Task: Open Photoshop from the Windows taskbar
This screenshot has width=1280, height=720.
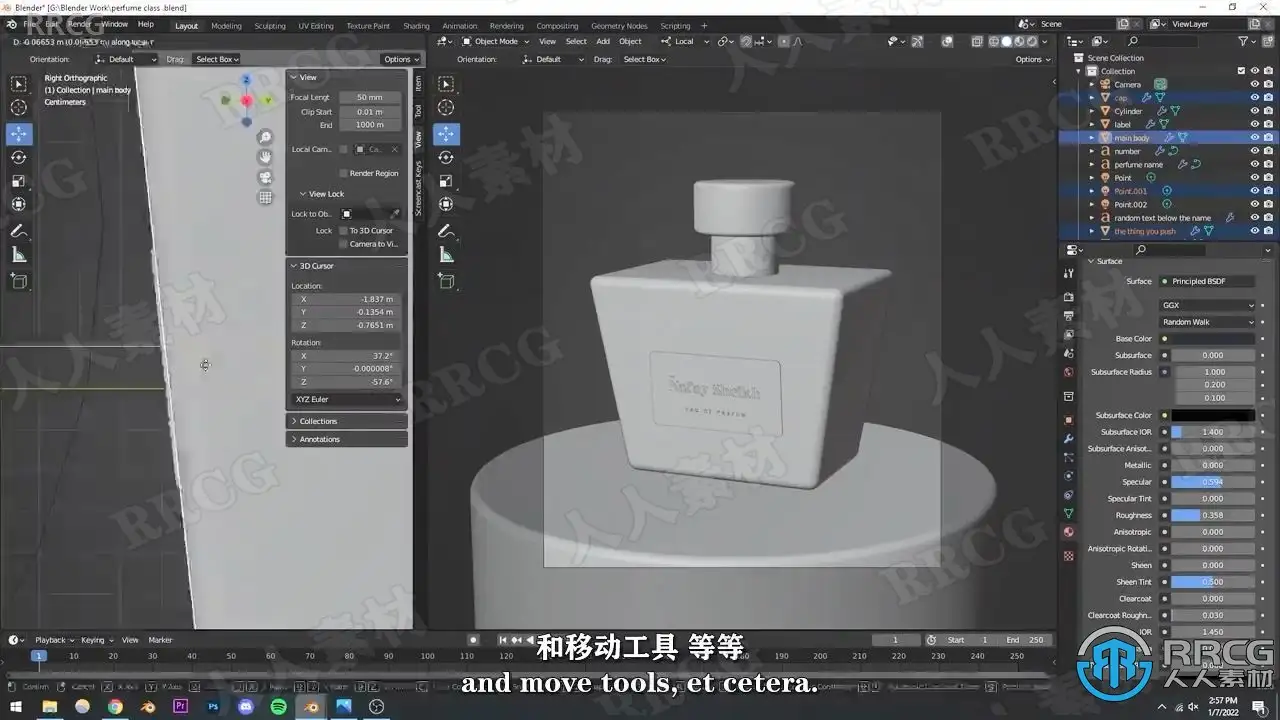Action: pyautogui.click(x=213, y=706)
